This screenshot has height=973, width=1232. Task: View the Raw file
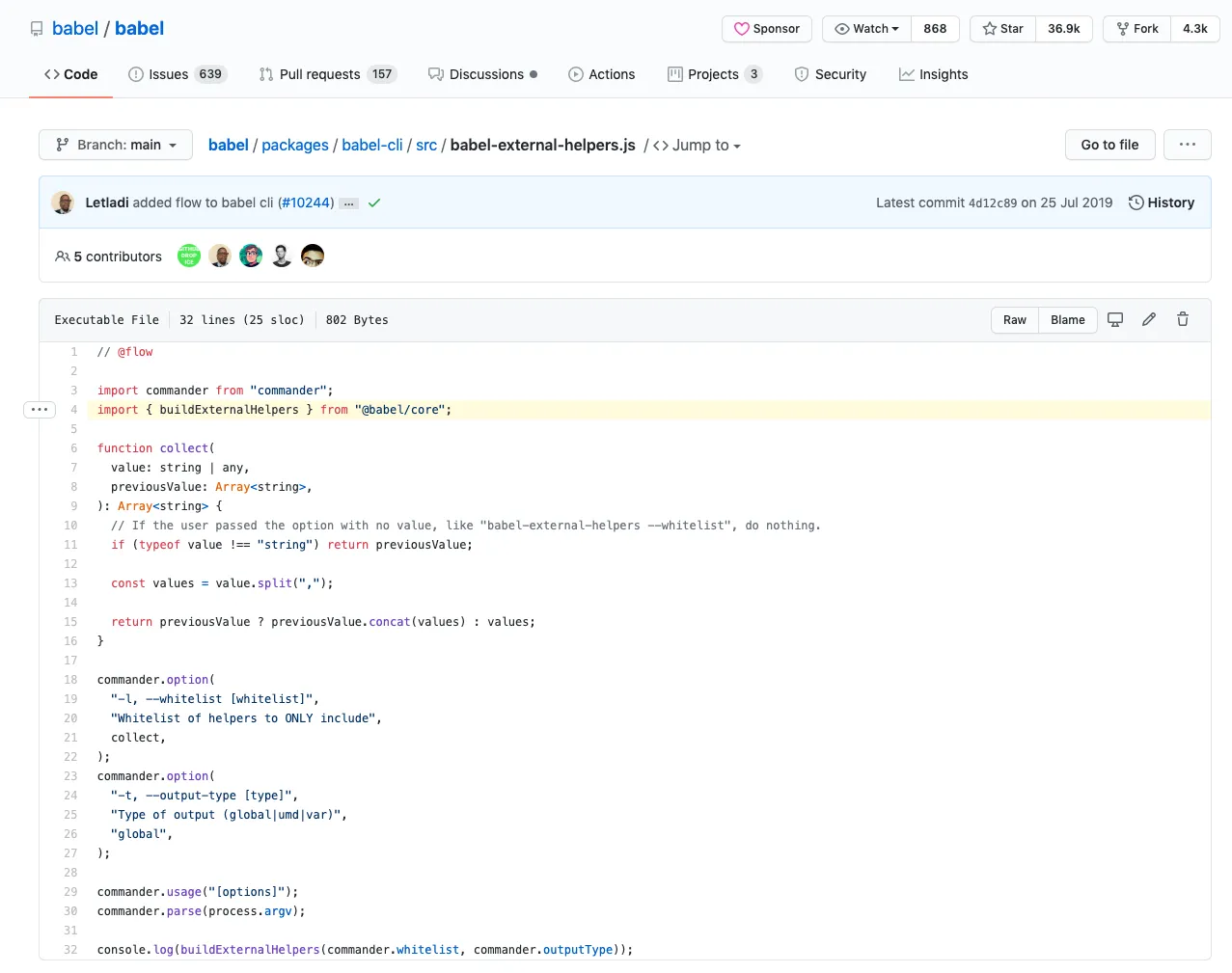tap(1015, 320)
